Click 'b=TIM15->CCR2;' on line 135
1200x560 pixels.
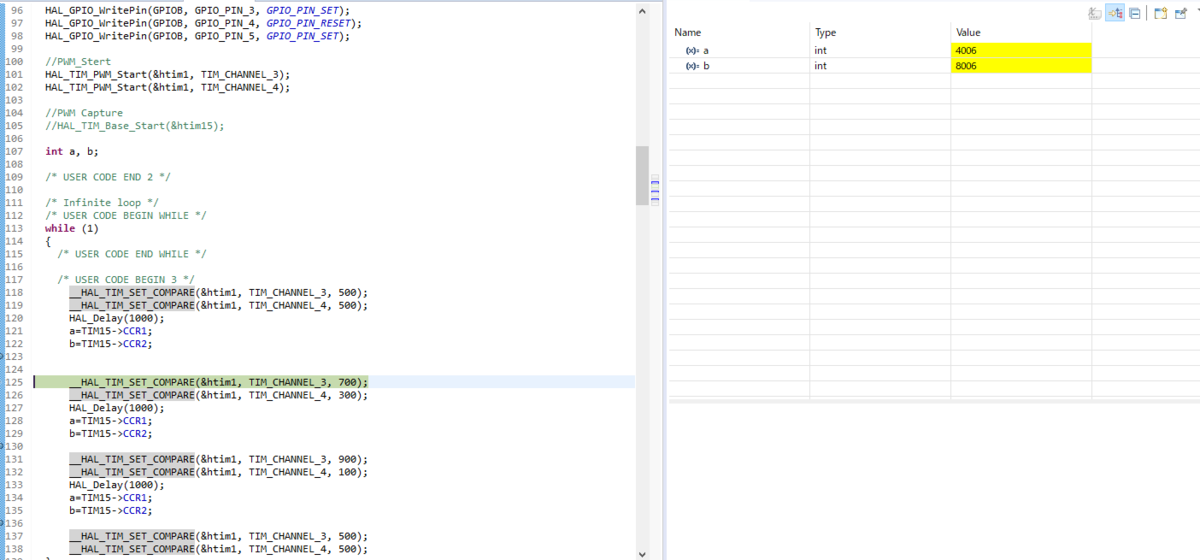(x=111, y=510)
